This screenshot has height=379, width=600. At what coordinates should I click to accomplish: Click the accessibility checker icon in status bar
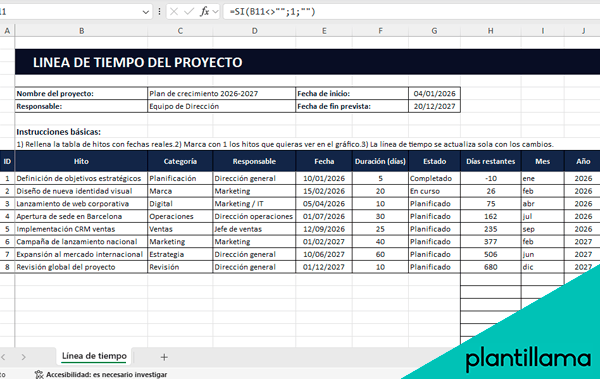coord(39,374)
